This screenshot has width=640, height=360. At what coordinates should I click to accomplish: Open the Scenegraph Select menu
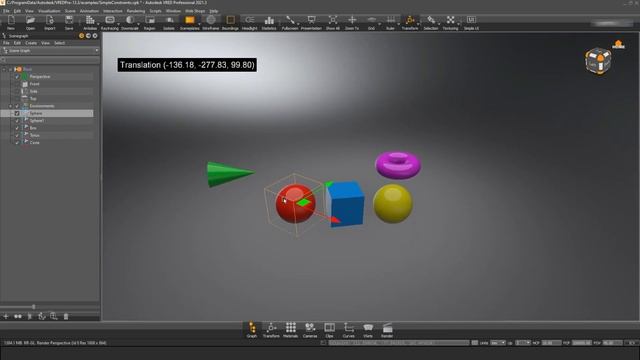pos(60,43)
